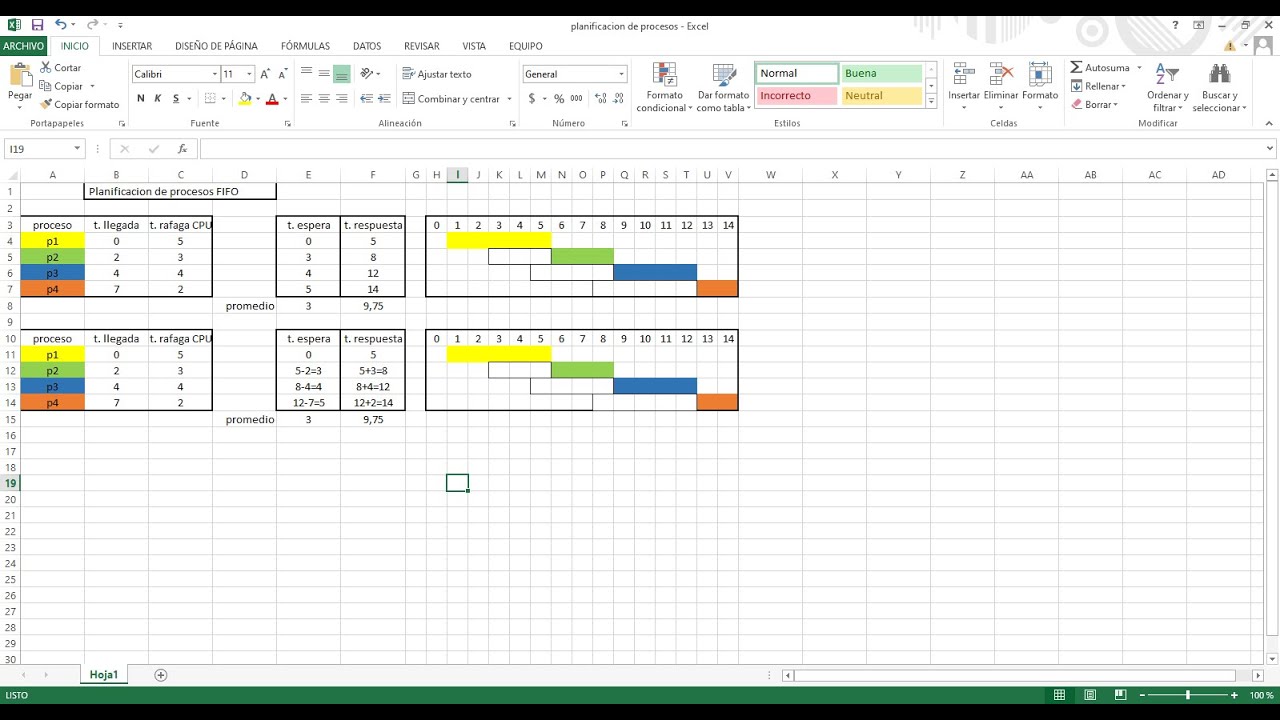This screenshot has height=720, width=1280.
Task: Switch to VISTA ribbon tab
Action: (474, 46)
